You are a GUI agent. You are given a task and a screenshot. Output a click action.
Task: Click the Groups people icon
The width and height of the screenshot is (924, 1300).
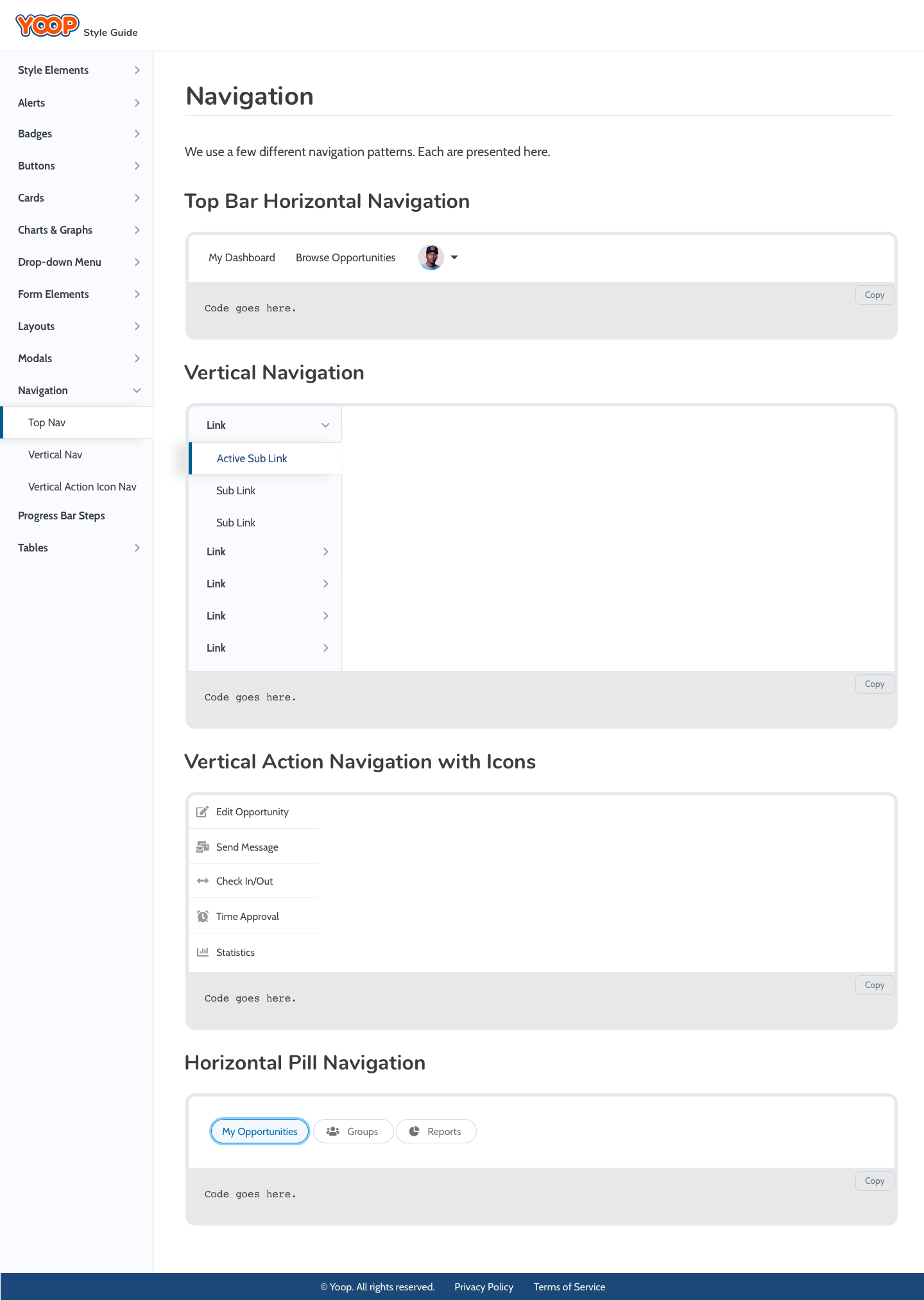[332, 1131]
